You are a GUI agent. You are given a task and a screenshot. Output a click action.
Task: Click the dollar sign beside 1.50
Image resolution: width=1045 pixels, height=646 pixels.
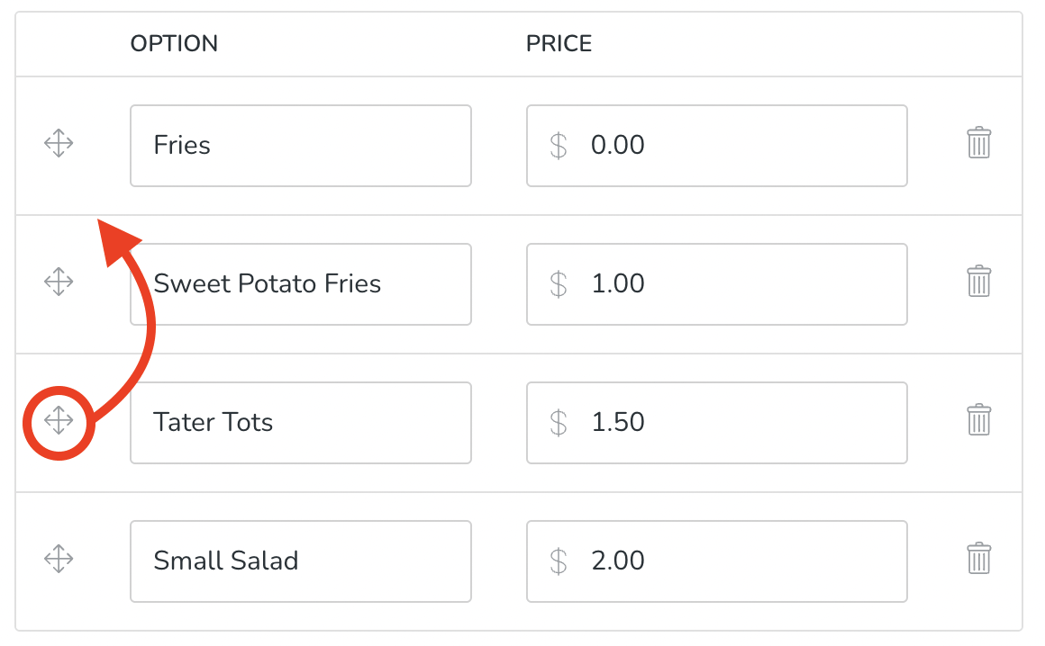click(x=559, y=422)
